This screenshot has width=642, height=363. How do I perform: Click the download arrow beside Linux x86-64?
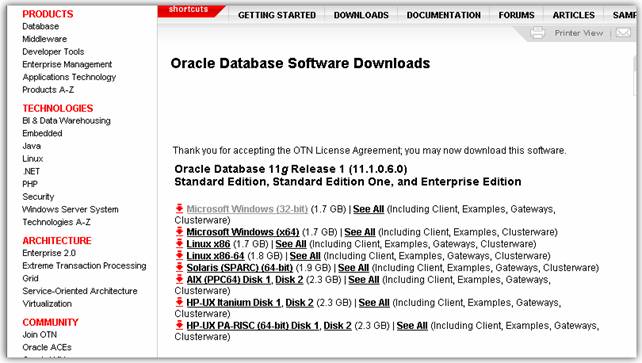point(179,255)
